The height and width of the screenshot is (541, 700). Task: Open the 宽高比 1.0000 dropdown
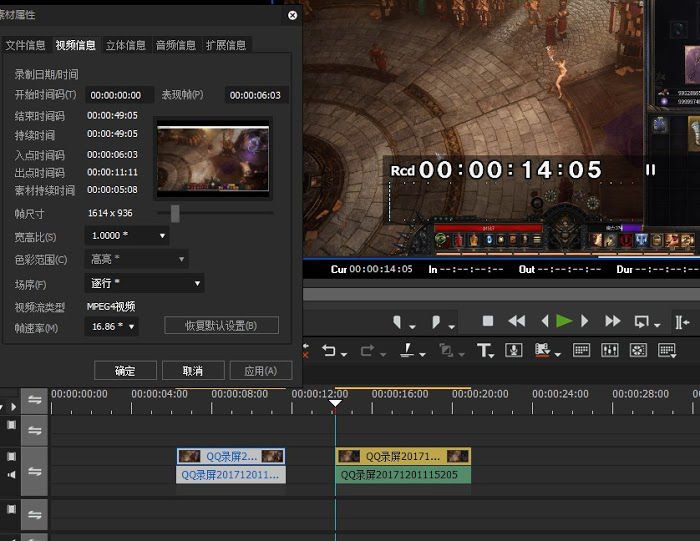point(127,235)
